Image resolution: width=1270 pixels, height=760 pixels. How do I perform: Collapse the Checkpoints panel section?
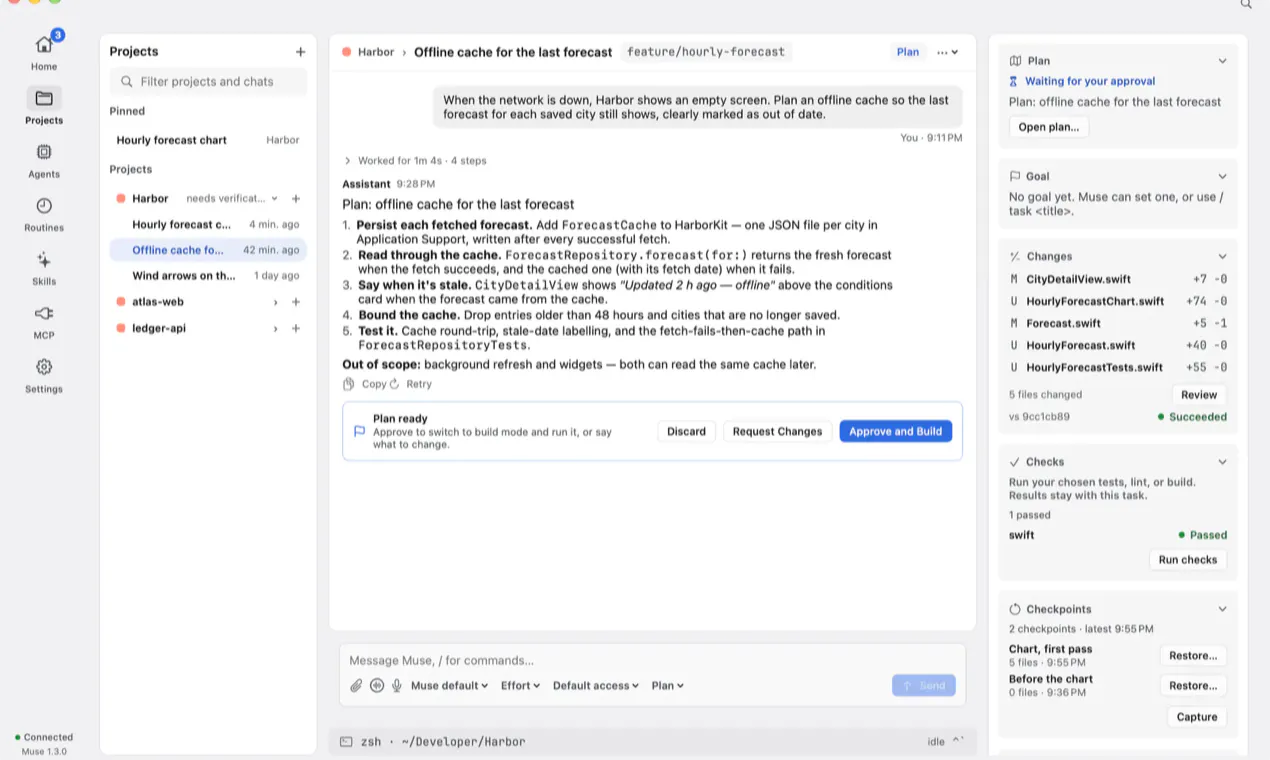tap(1222, 609)
